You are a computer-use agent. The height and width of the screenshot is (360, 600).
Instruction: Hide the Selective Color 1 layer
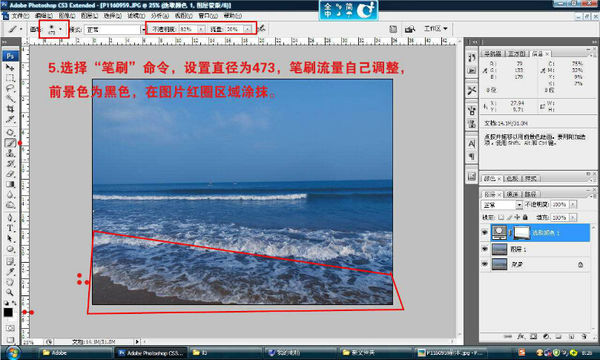[485, 233]
